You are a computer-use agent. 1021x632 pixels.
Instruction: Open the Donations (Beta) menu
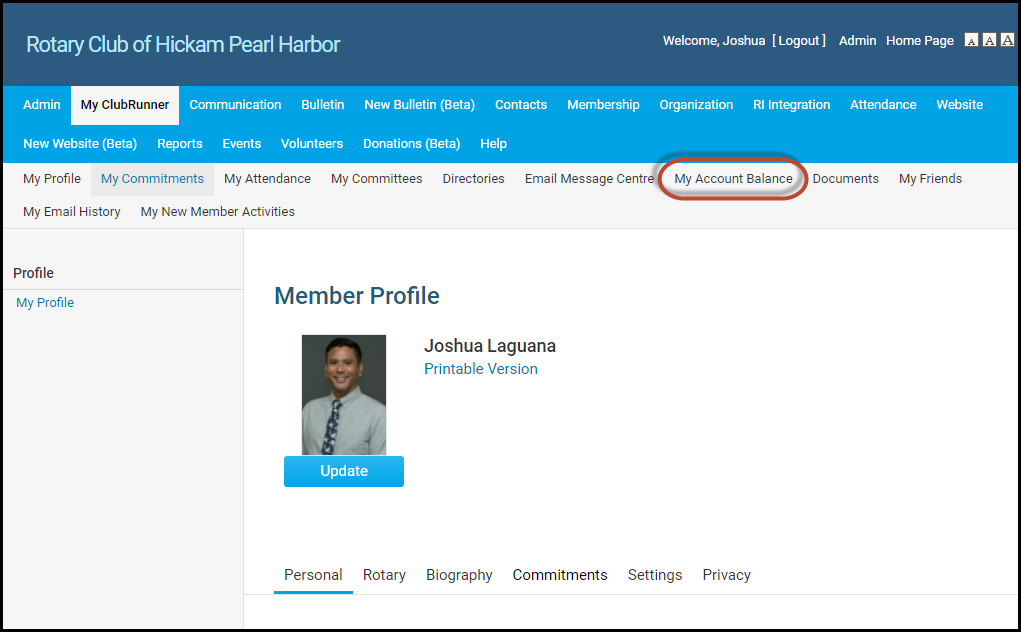click(x=411, y=144)
